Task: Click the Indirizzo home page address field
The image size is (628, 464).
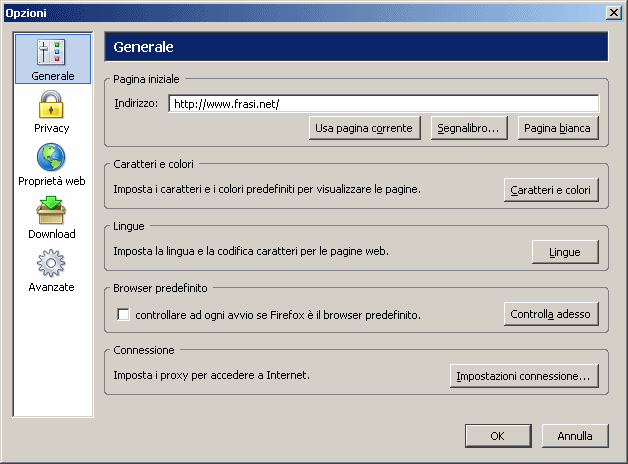Action: coord(382,103)
